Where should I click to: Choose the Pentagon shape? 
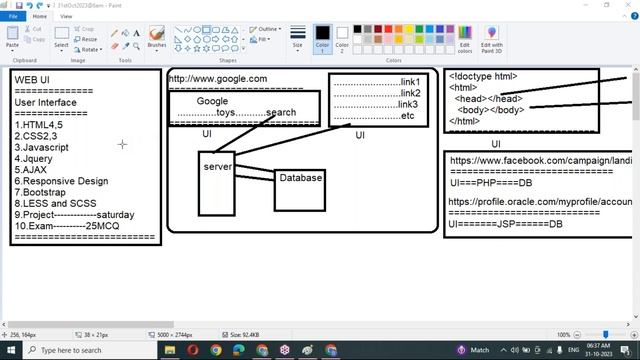197,39
